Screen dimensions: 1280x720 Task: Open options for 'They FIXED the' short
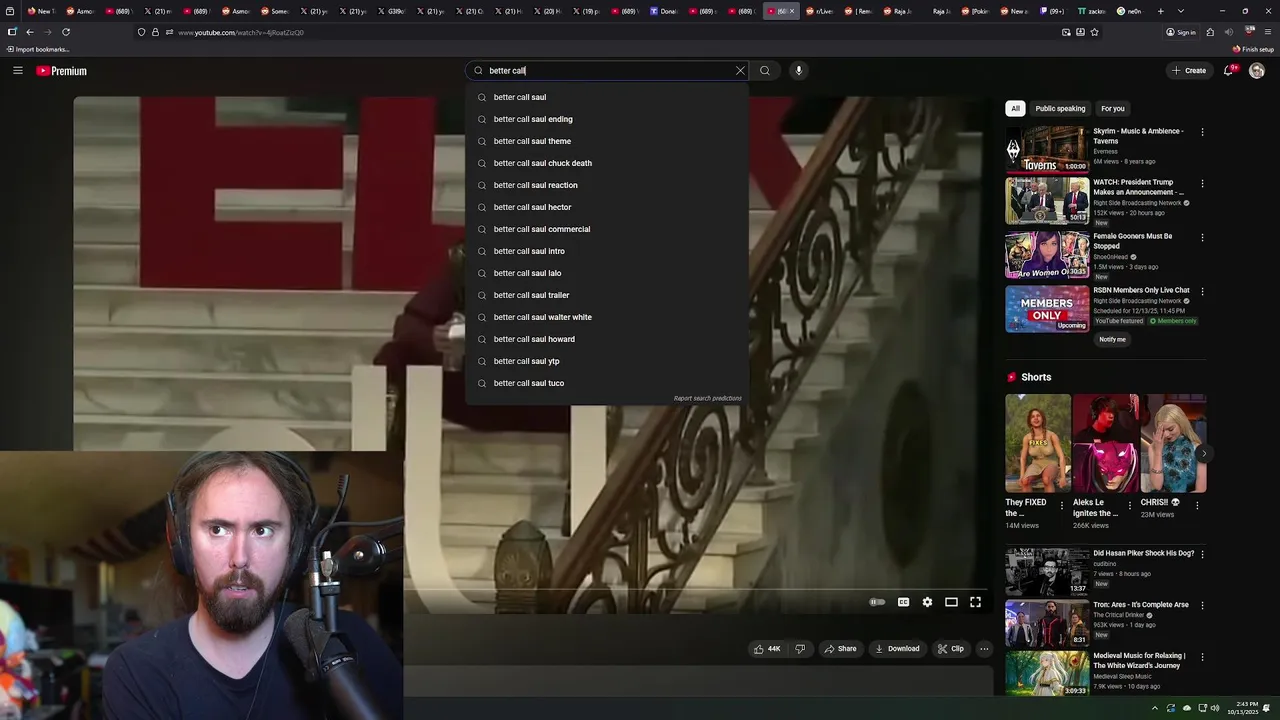[x=1062, y=506]
